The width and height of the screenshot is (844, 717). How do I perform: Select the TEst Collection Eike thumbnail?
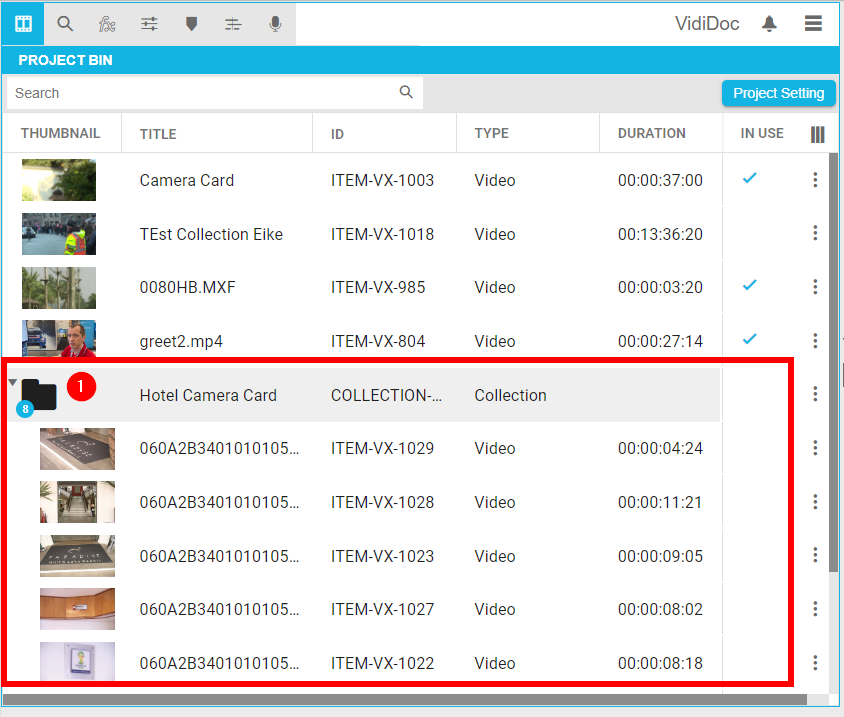point(59,234)
